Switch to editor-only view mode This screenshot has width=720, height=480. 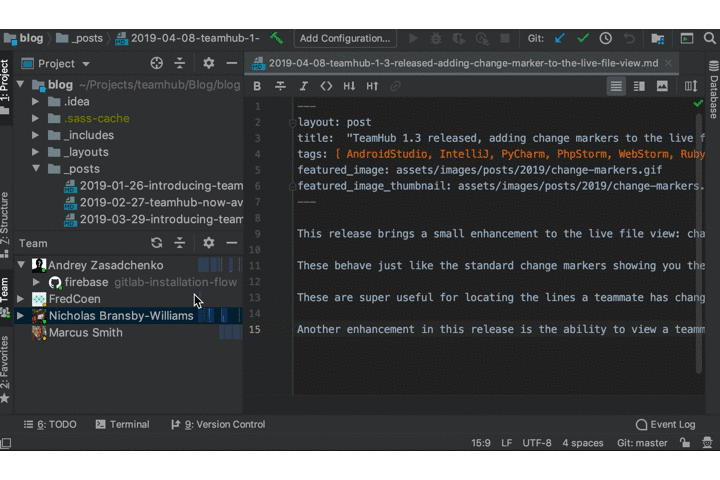pyautogui.click(x=616, y=86)
